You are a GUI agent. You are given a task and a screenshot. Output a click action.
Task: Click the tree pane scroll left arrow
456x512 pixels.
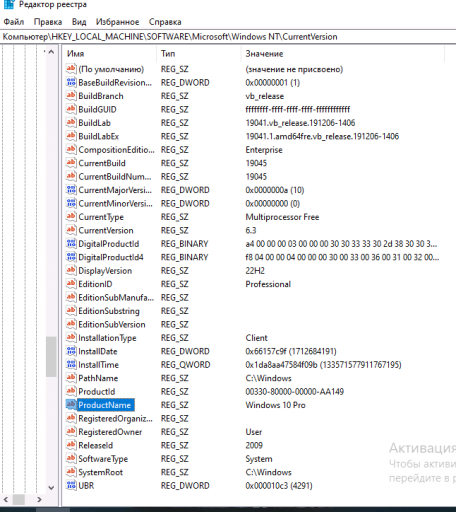pyautogui.click(x=6, y=499)
